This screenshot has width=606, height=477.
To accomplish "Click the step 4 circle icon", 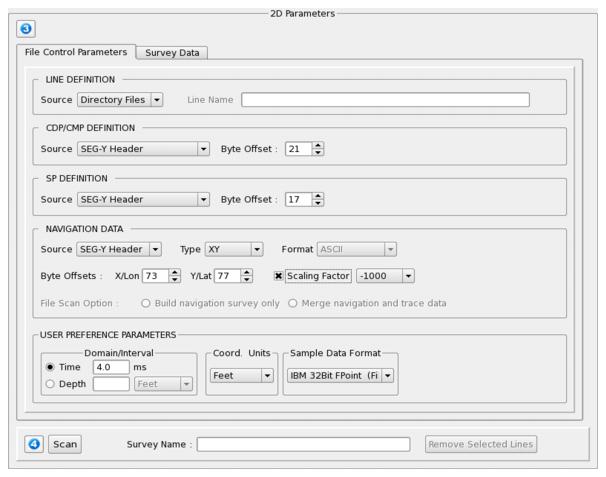I will point(32,444).
